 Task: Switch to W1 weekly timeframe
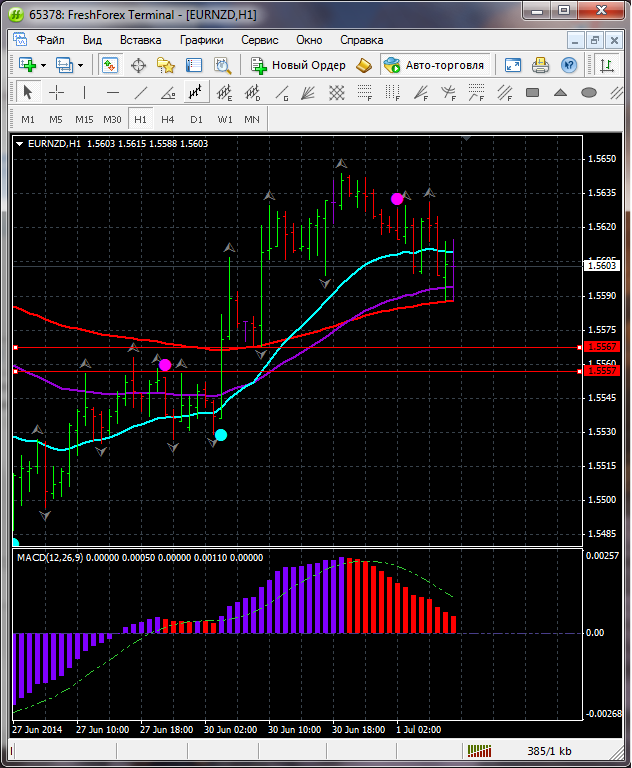coord(225,120)
